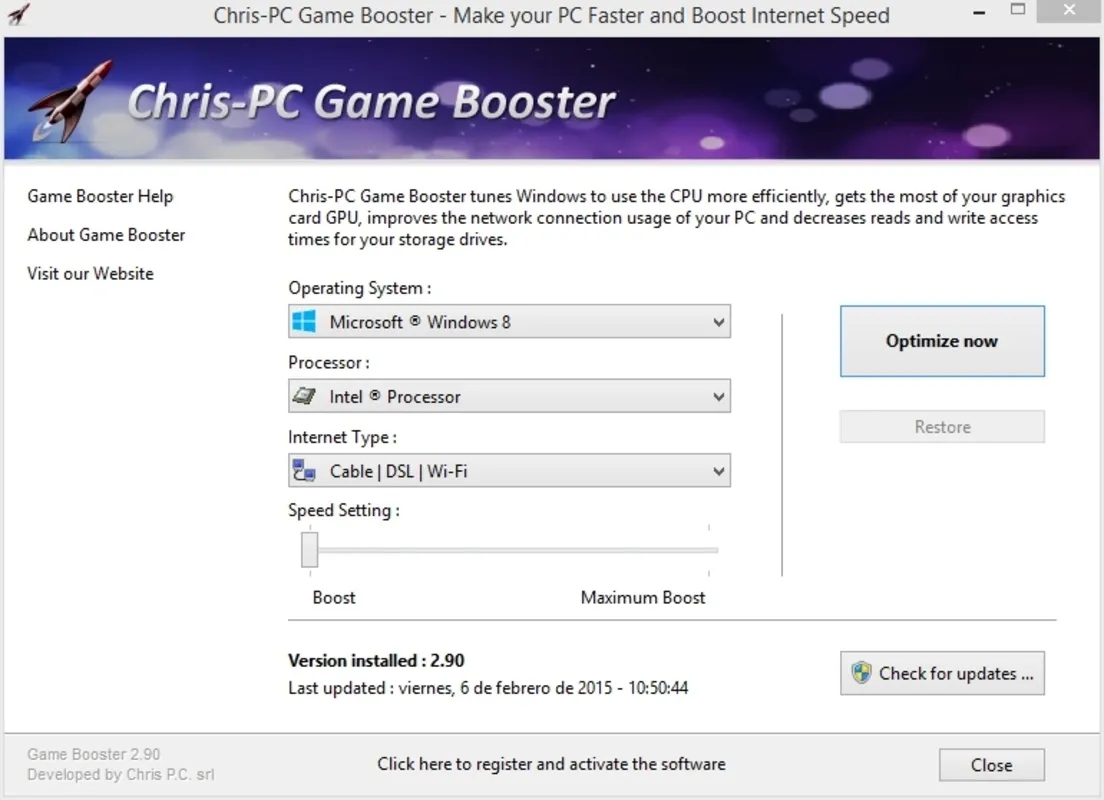
Task: Click the processor chip icon
Action: pyautogui.click(x=304, y=396)
